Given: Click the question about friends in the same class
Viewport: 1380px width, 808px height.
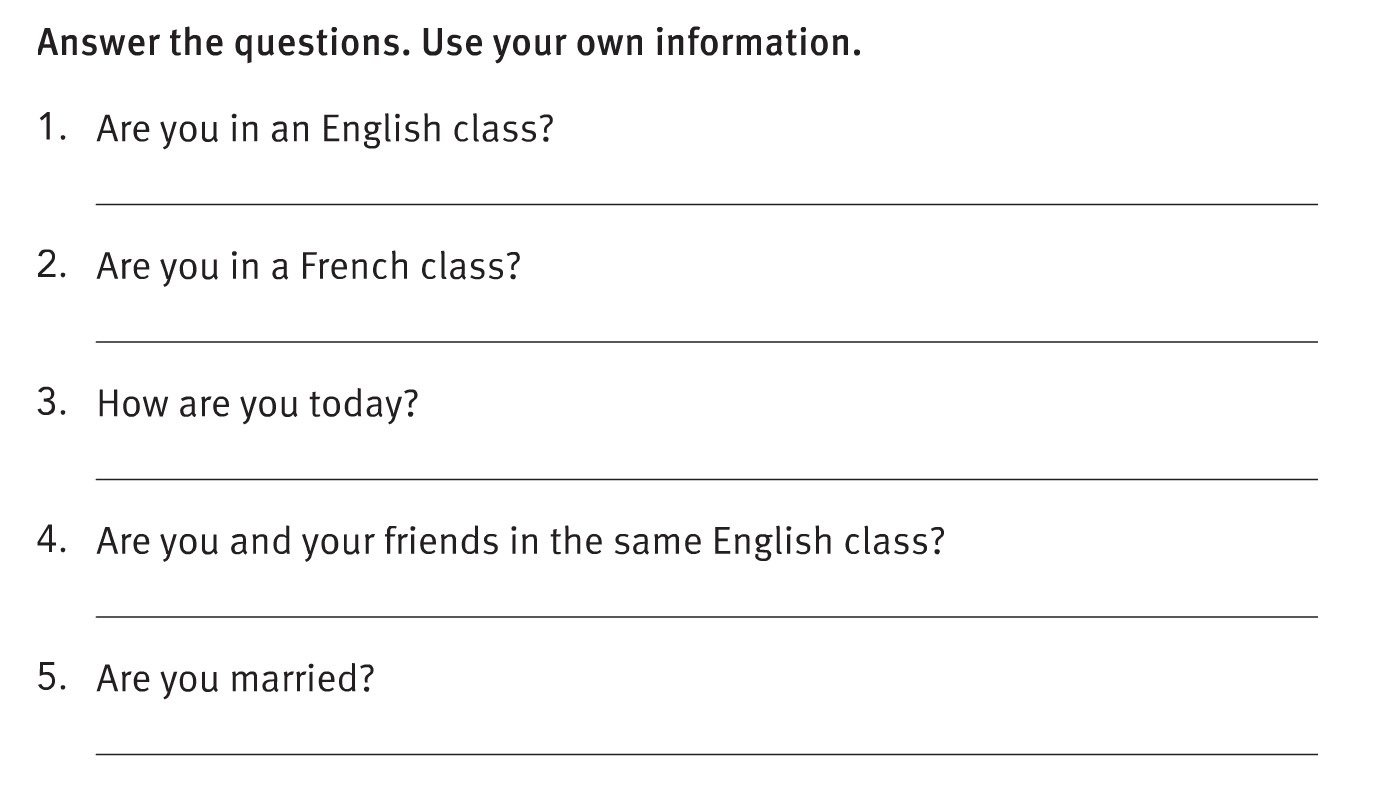Looking at the screenshot, I should point(520,541).
